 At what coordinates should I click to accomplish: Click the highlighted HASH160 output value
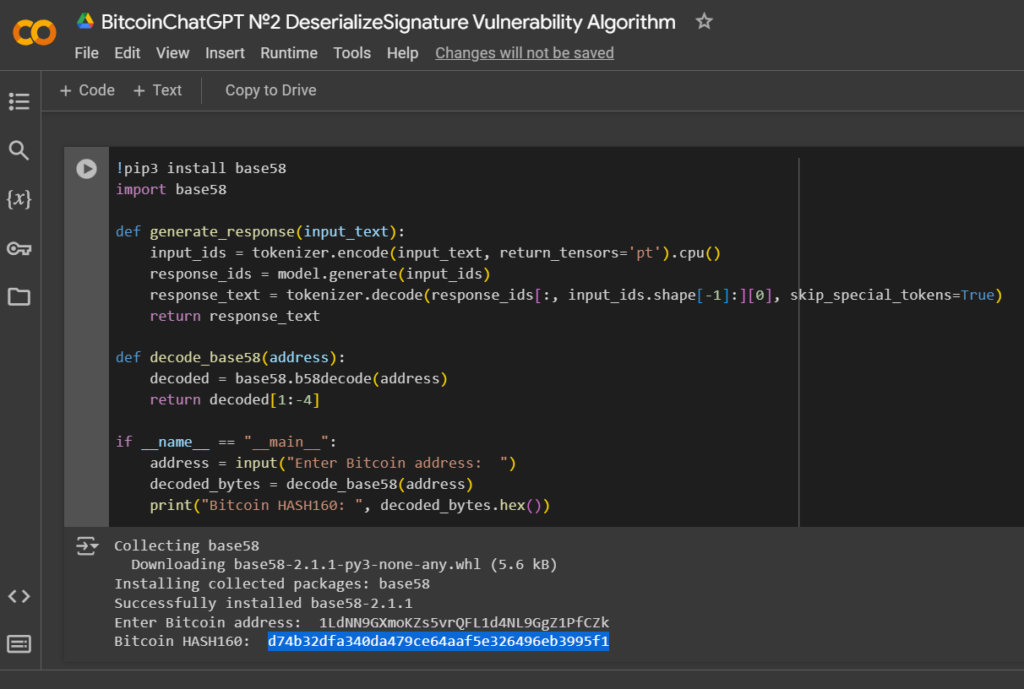click(x=438, y=641)
